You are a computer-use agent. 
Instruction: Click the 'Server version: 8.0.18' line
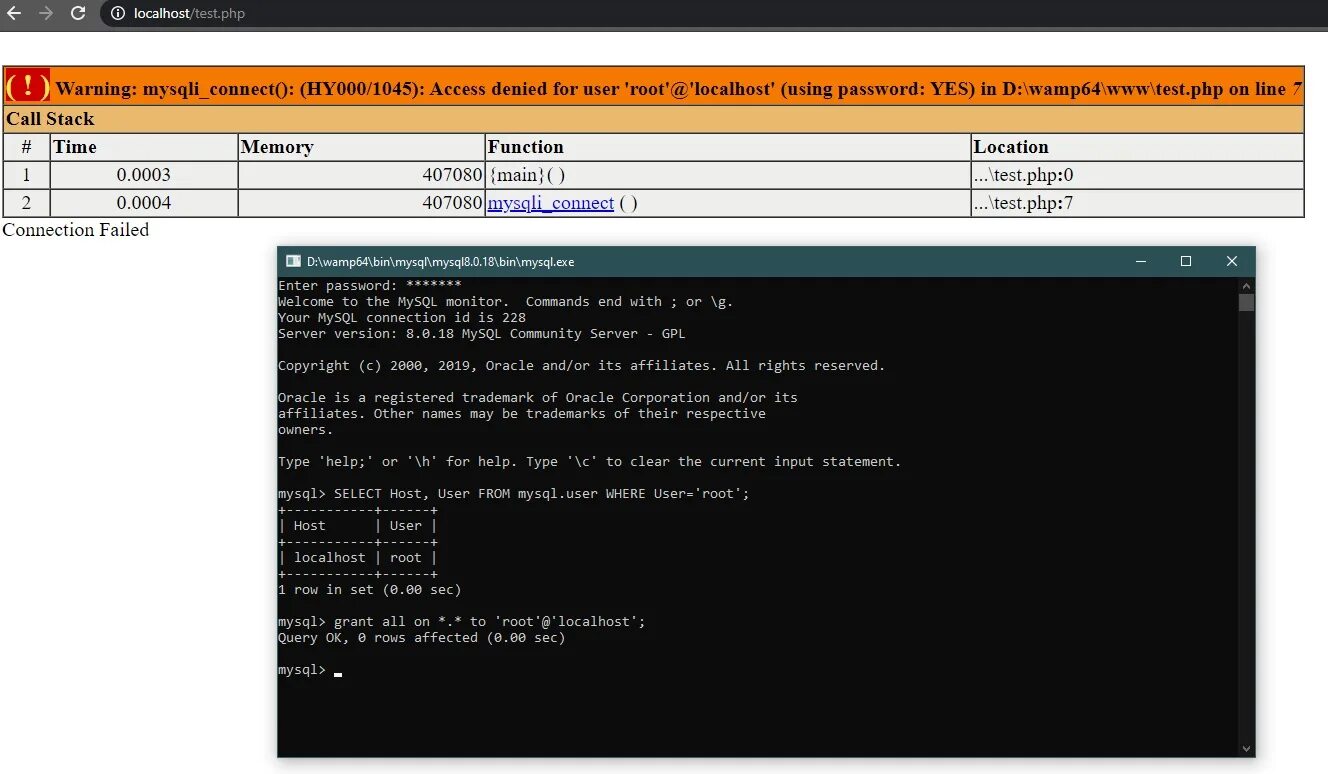tap(481, 334)
